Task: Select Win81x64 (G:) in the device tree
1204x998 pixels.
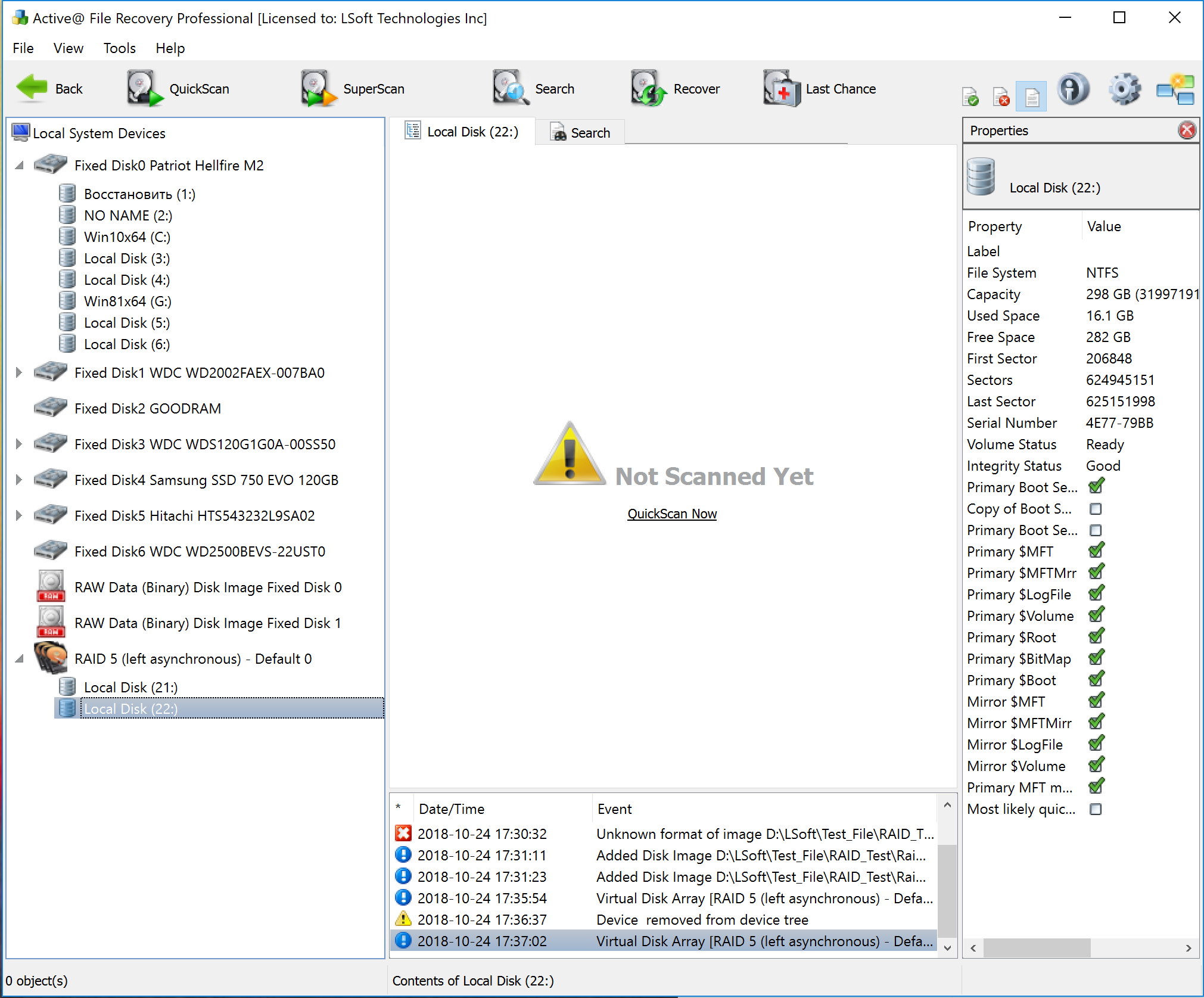Action: (127, 301)
